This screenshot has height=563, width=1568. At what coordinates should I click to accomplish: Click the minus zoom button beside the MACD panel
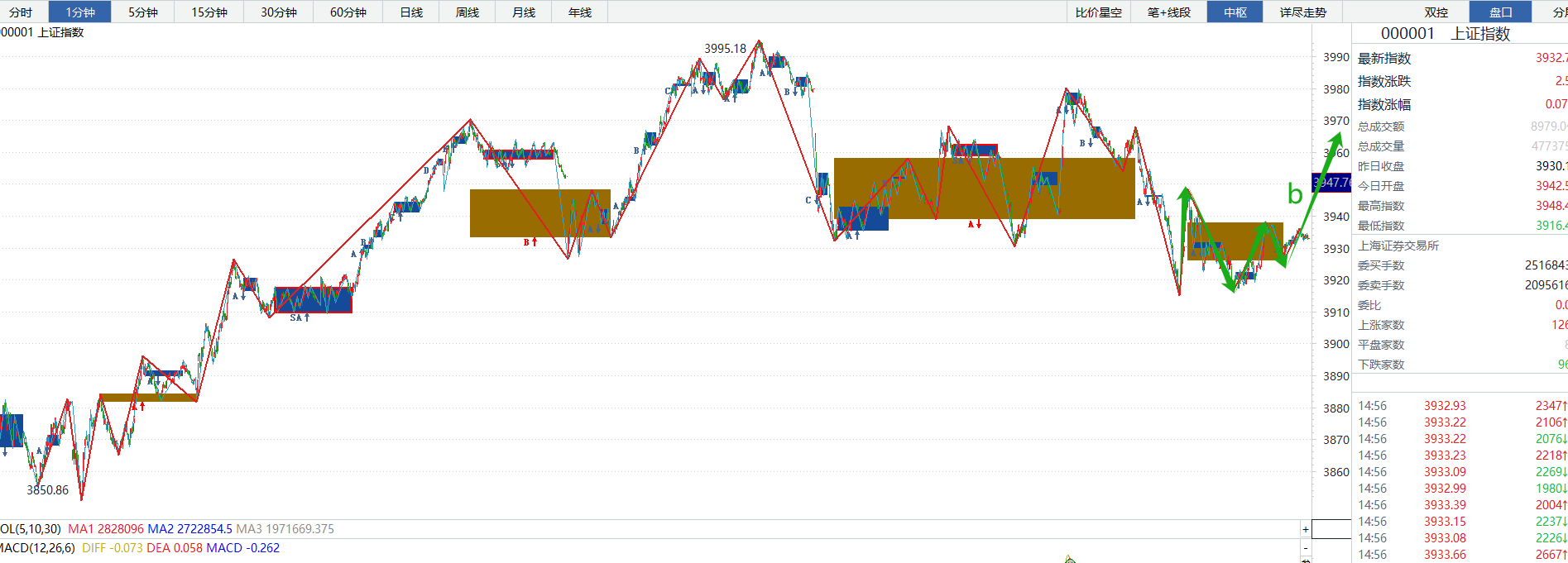tap(1306, 548)
